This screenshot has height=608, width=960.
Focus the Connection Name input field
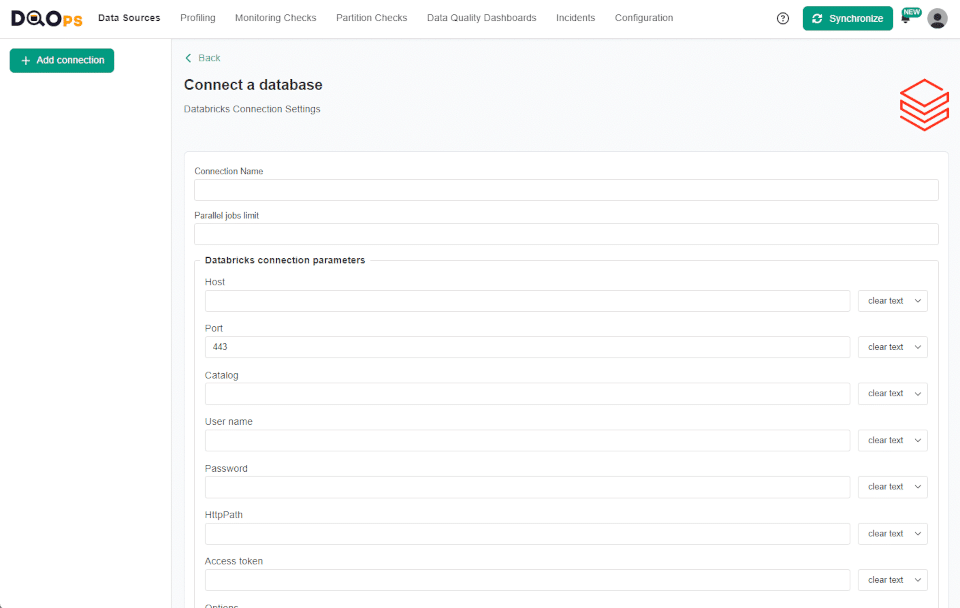click(x=566, y=190)
